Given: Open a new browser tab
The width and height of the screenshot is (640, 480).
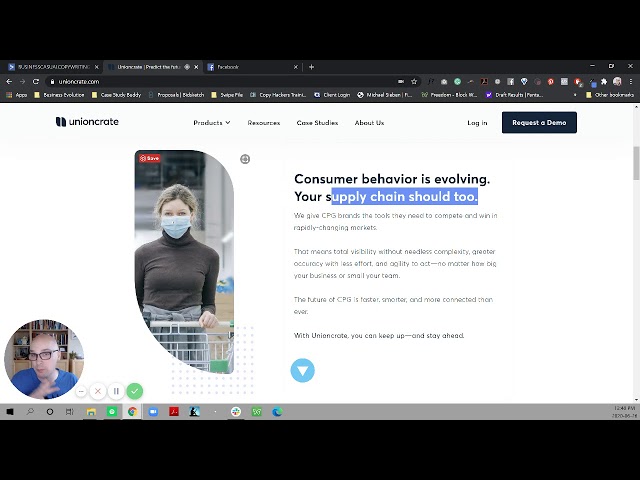Looking at the screenshot, I should [x=311, y=67].
